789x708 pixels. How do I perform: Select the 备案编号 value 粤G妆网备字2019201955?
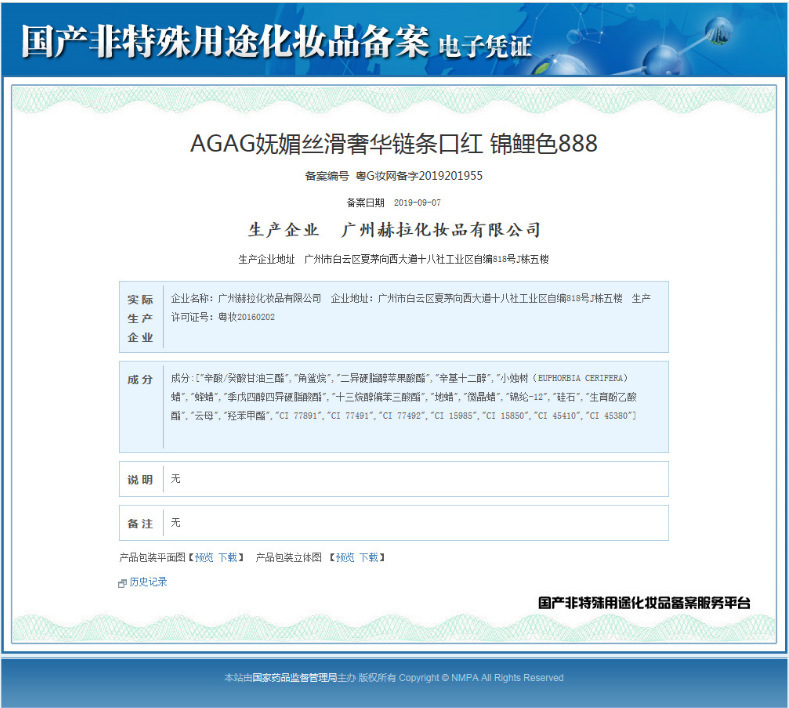[x=419, y=176]
